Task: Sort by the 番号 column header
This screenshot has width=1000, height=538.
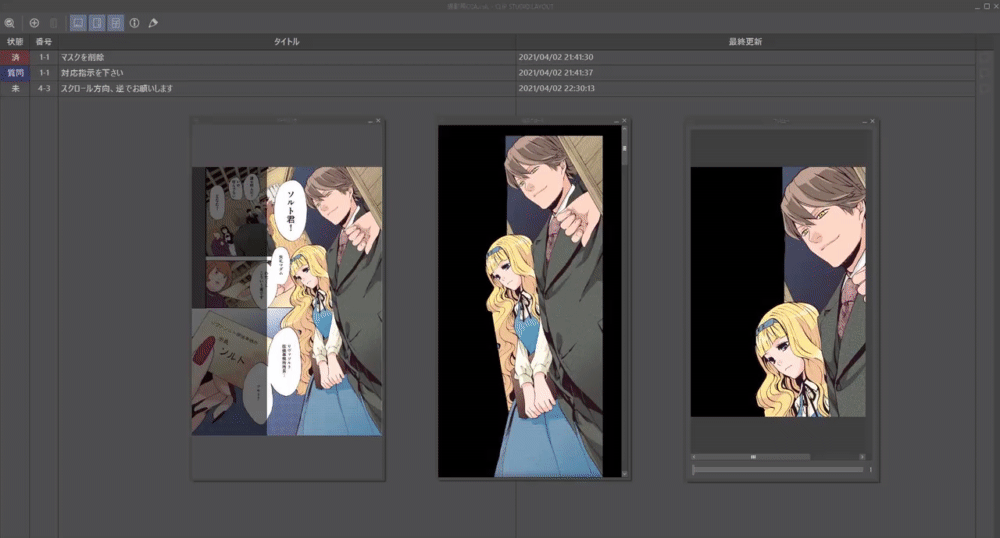Action: 44,41
